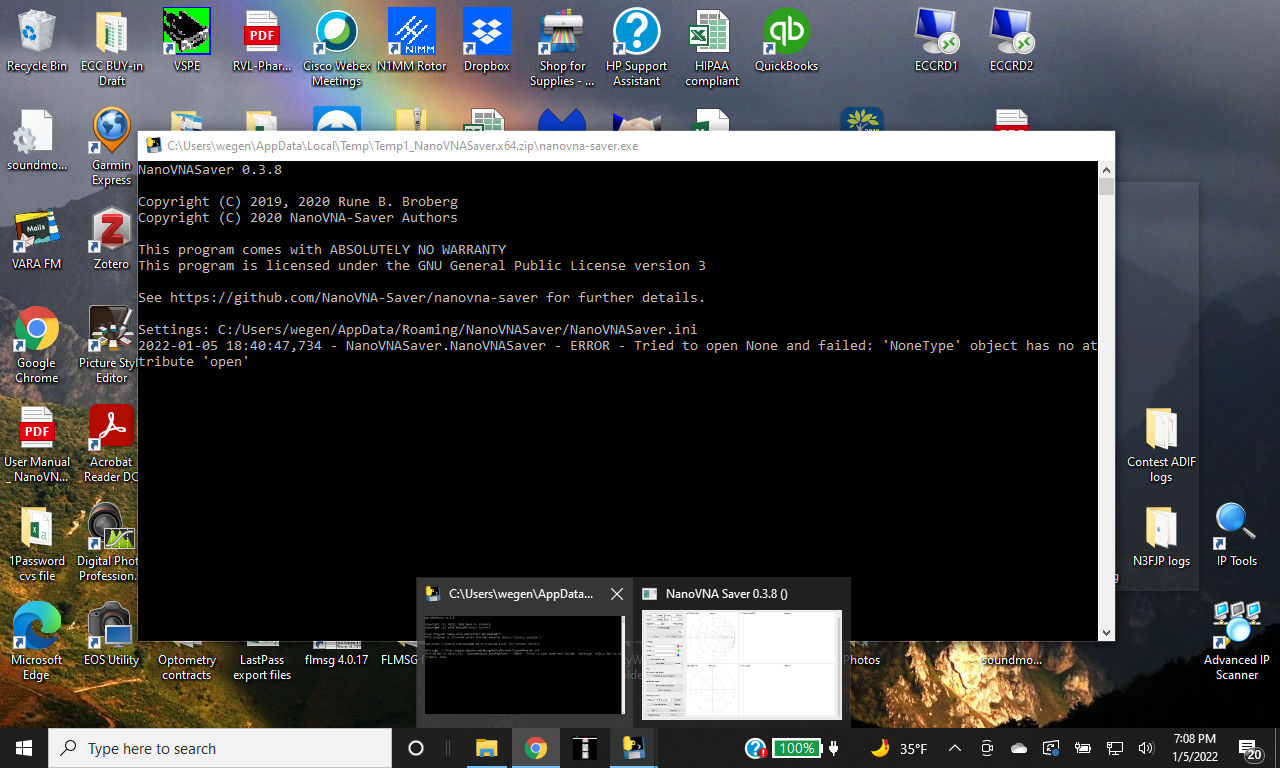Open the Recycle Bin desktop icon

[x=37, y=41]
